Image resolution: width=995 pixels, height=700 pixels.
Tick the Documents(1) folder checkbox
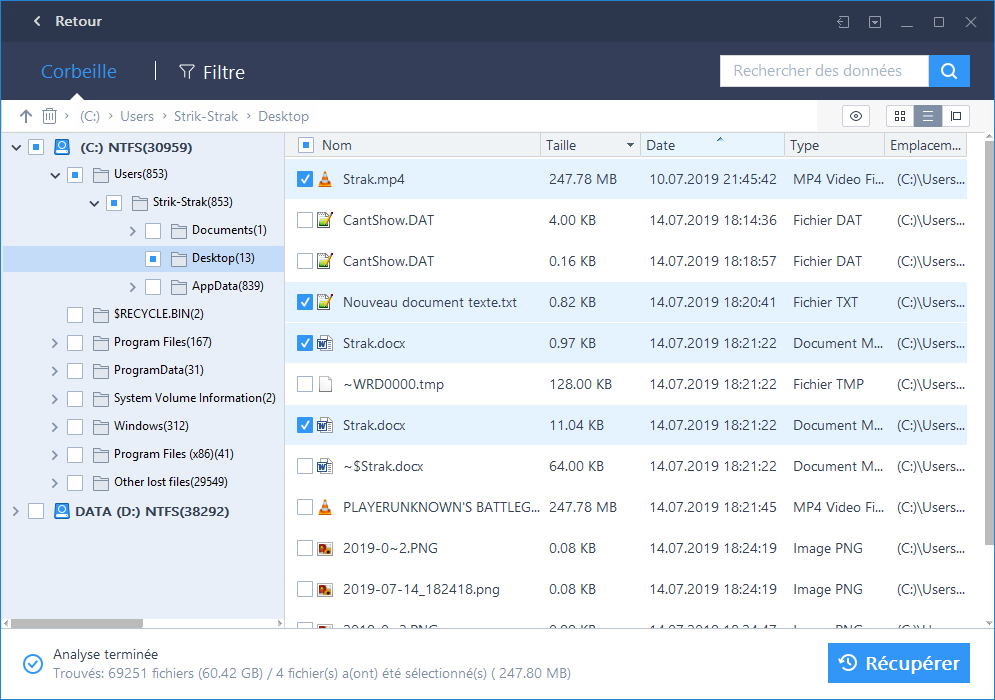[153, 231]
